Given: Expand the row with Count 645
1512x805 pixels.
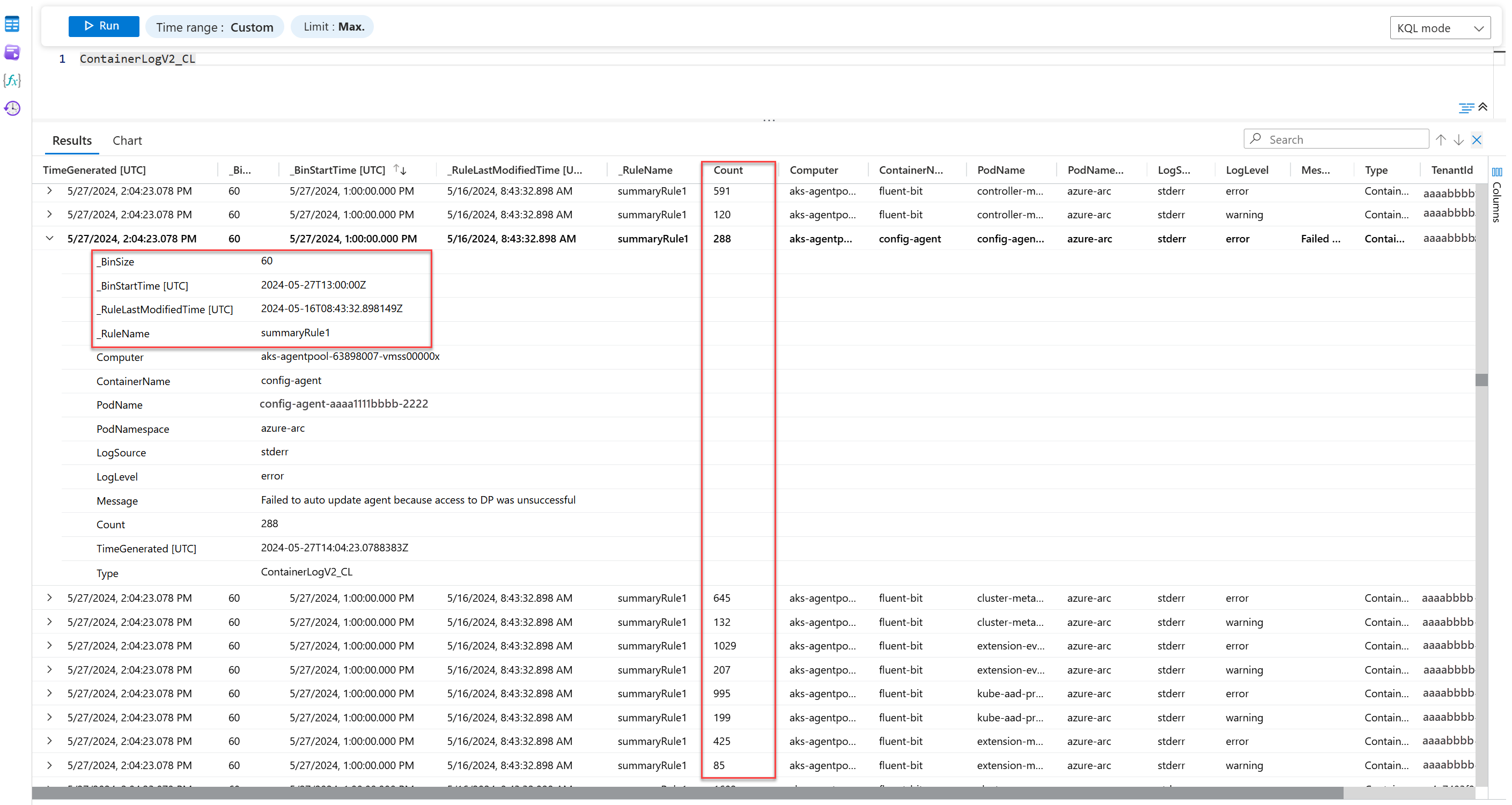Looking at the screenshot, I should 49,599.
